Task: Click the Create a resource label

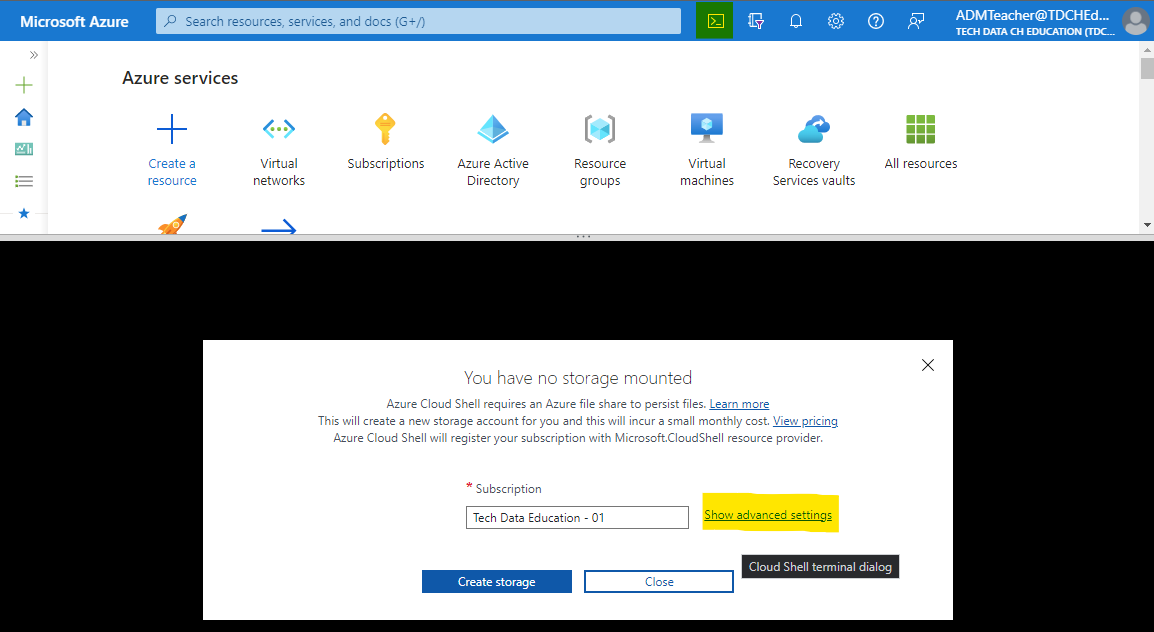Action: 171,172
